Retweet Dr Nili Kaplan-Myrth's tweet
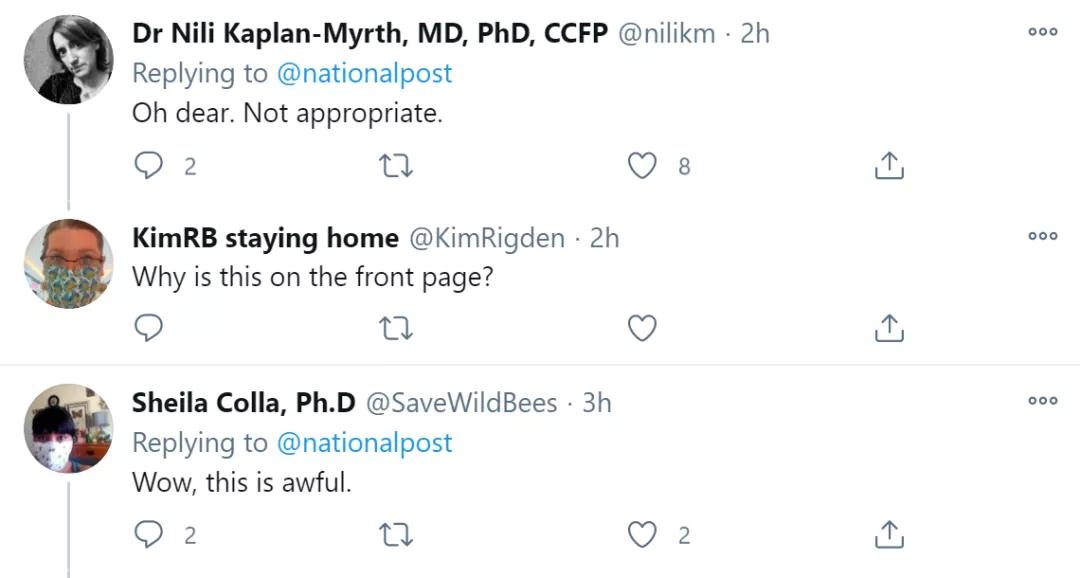This screenshot has height=578, width=1080. tap(397, 166)
